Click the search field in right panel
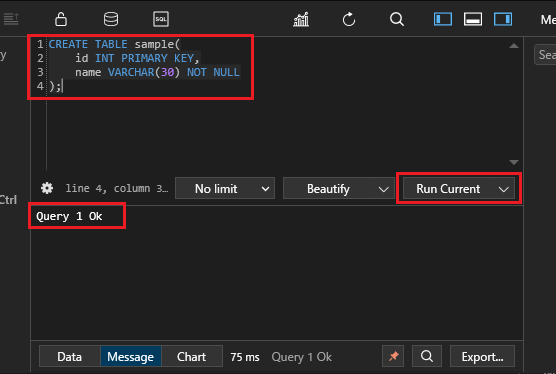The height and width of the screenshot is (374, 556). (545, 55)
